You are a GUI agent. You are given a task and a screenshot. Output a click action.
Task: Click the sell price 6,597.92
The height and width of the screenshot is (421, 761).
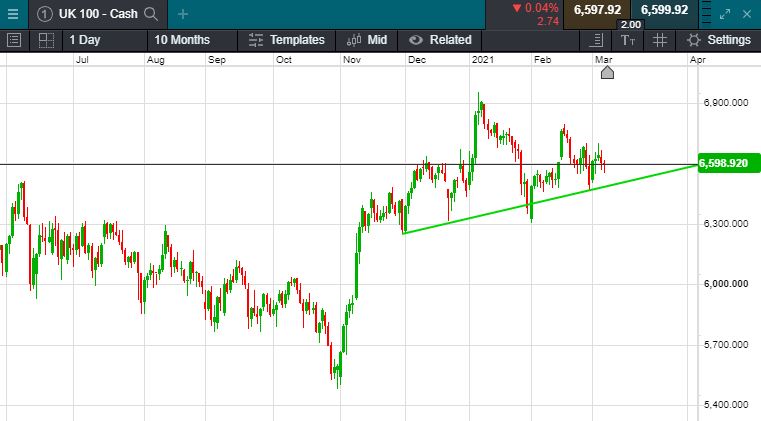click(x=597, y=10)
